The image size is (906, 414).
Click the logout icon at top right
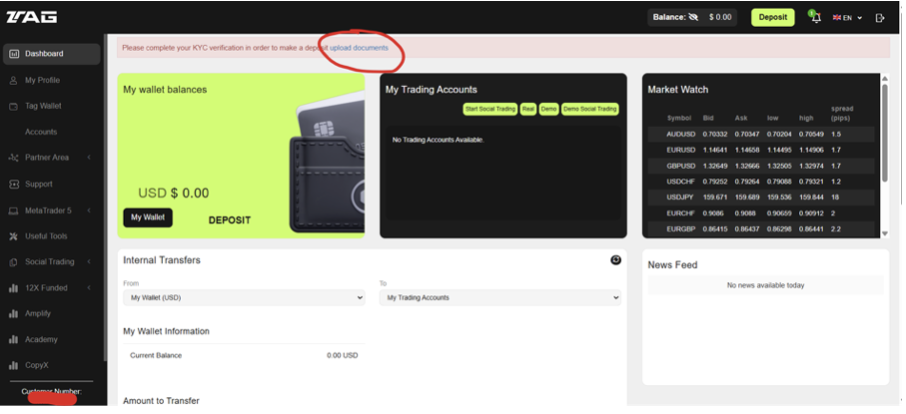(880, 18)
